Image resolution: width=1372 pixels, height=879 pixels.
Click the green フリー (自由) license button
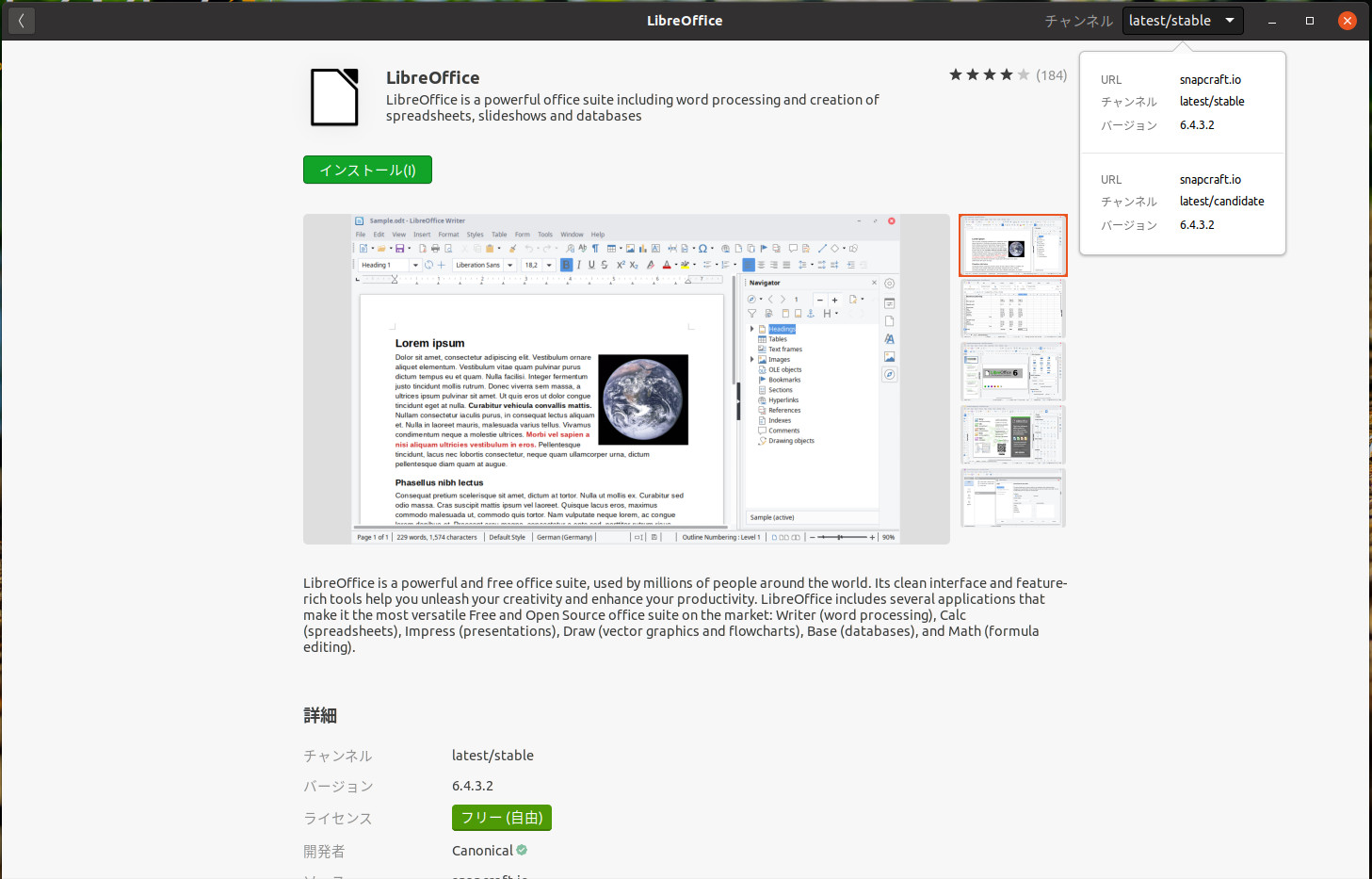pos(502,818)
